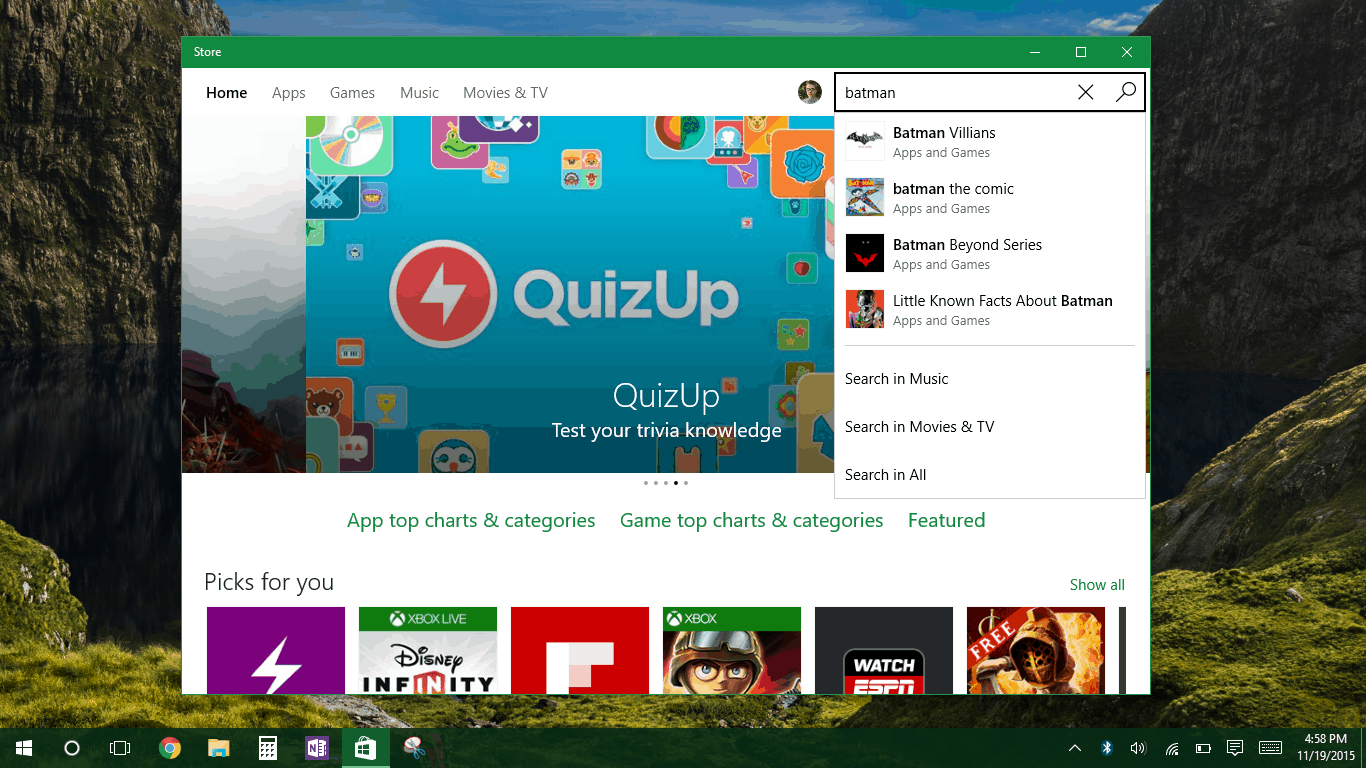Clear the search box with the X icon
The height and width of the screenshot is (768, 1366).
(x=1085, y=92)
